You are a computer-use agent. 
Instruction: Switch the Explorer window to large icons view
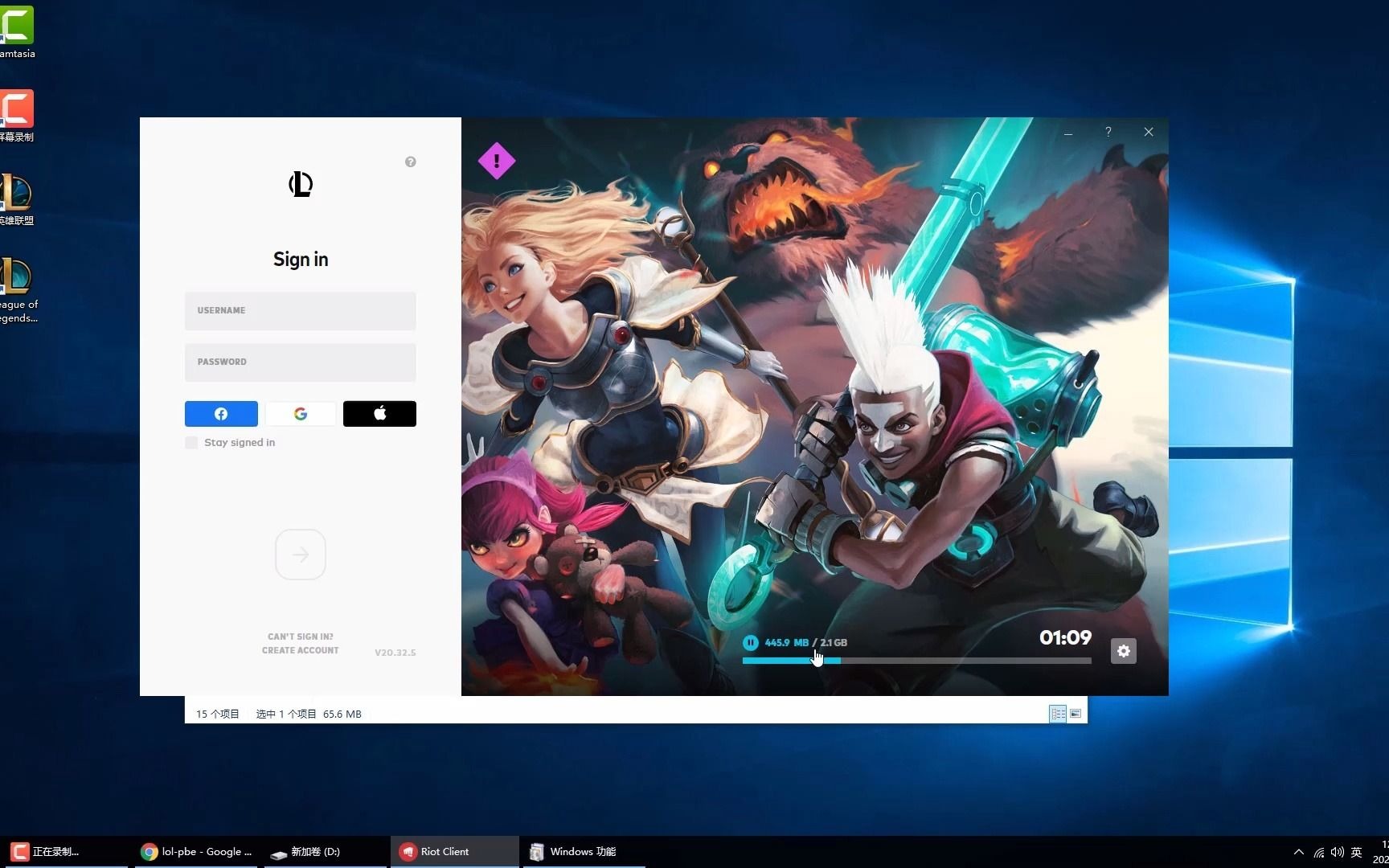(x=1076, y=714)
